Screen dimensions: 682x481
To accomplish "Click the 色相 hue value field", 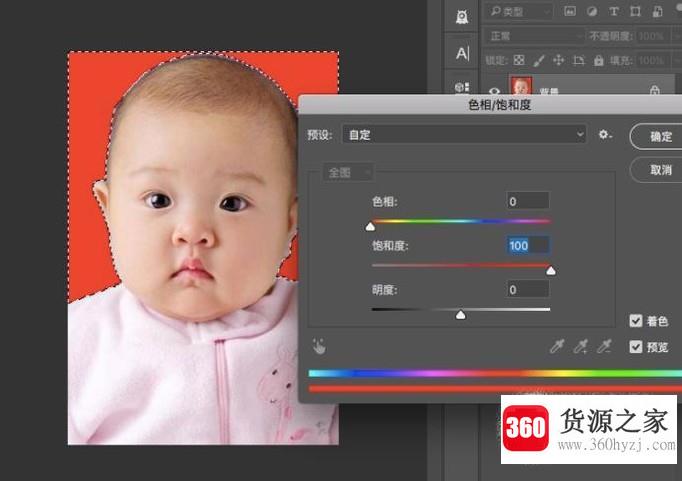I will click(528, 201).
